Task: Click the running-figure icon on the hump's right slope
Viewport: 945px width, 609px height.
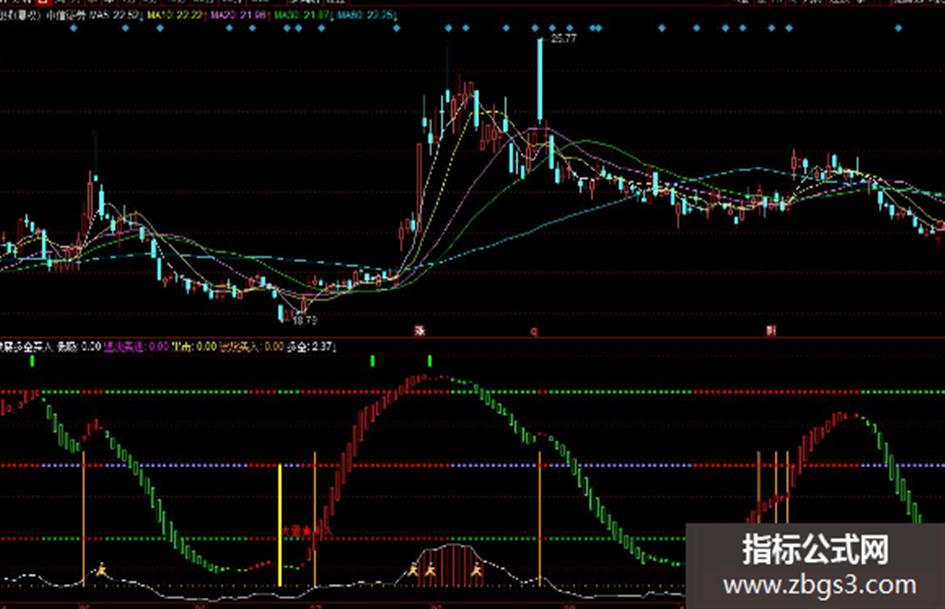Action: click(x=477, y=569)
